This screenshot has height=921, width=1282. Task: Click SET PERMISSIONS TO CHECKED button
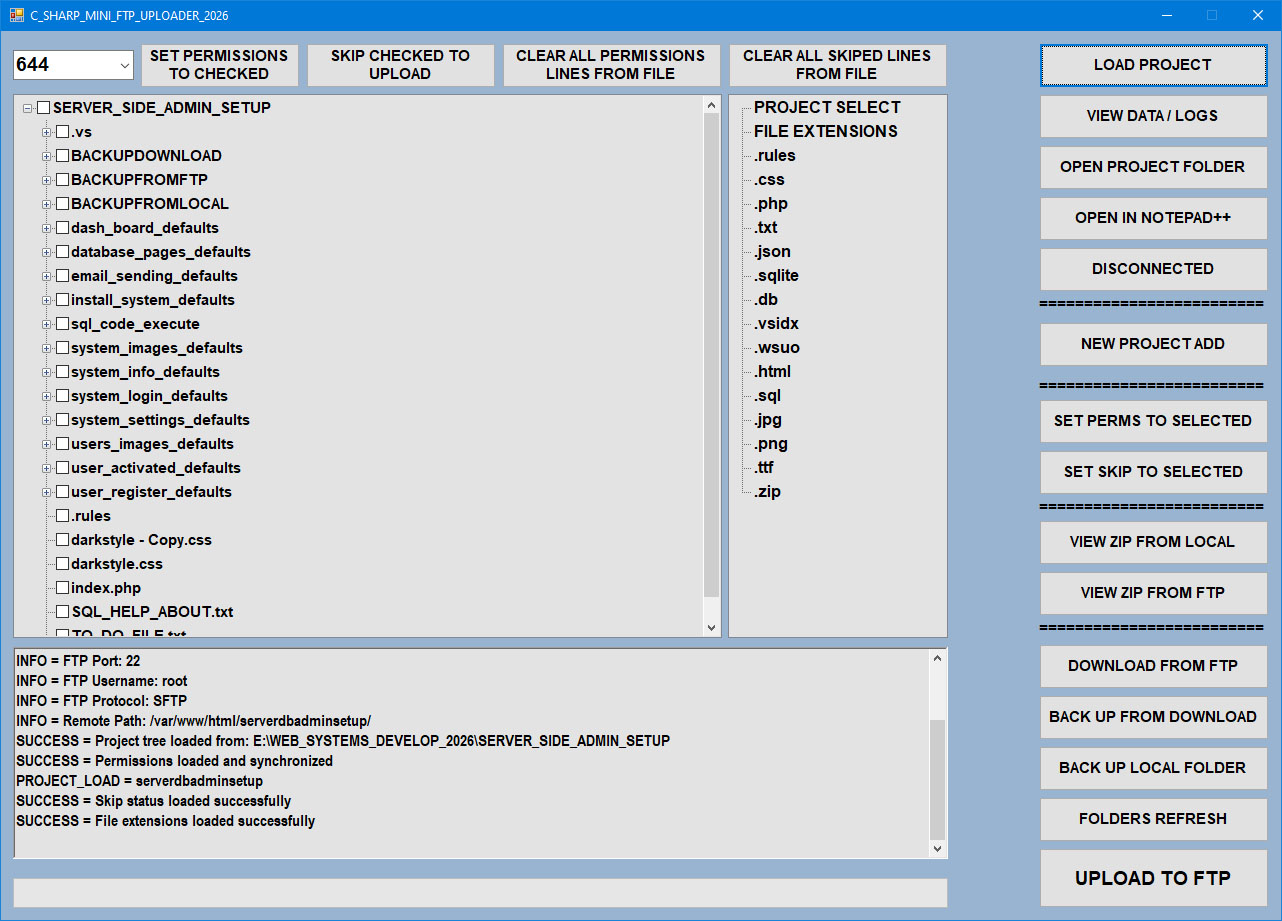219,65
